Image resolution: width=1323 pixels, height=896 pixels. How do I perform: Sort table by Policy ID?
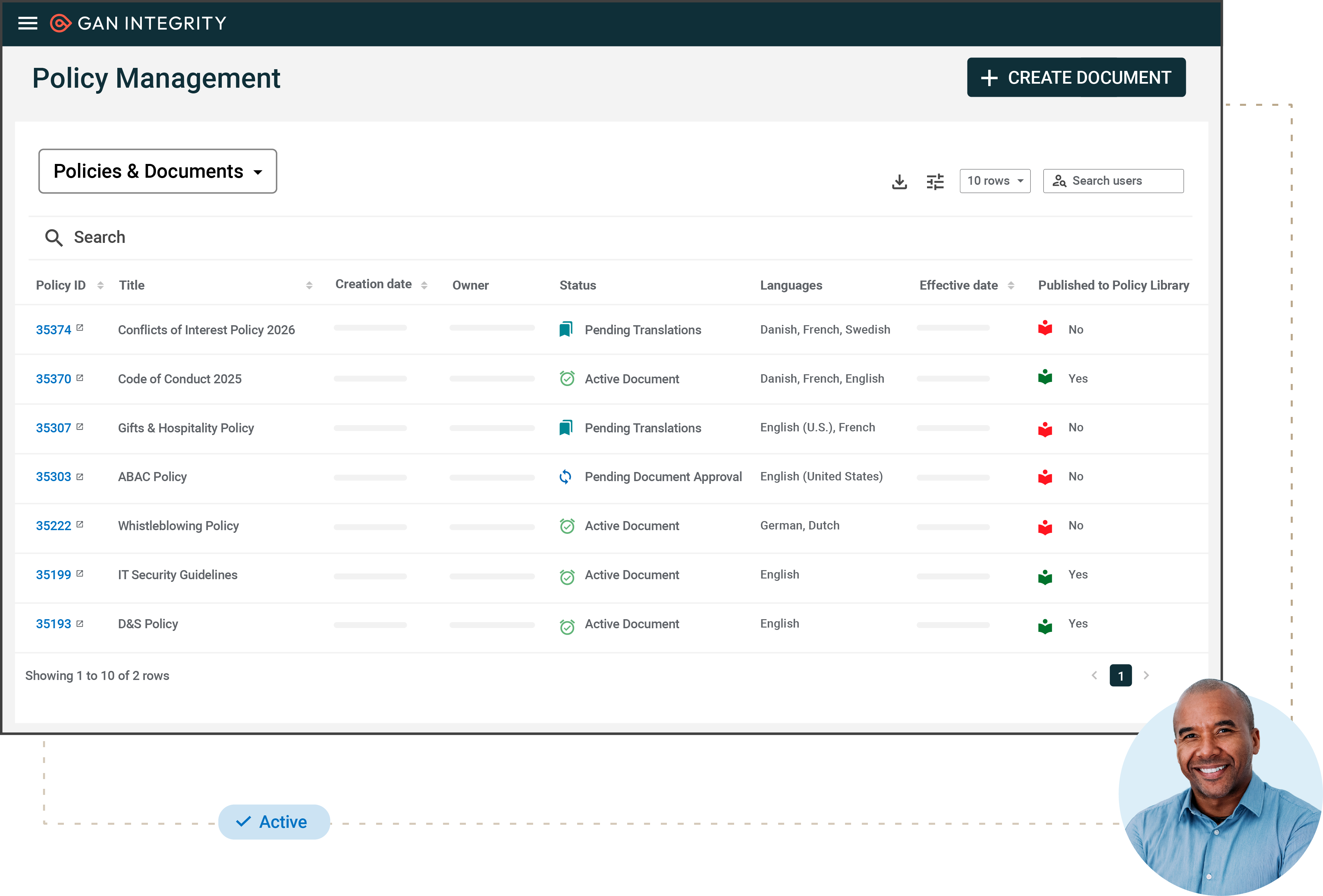pyautogui.click(x=100, y=285)
